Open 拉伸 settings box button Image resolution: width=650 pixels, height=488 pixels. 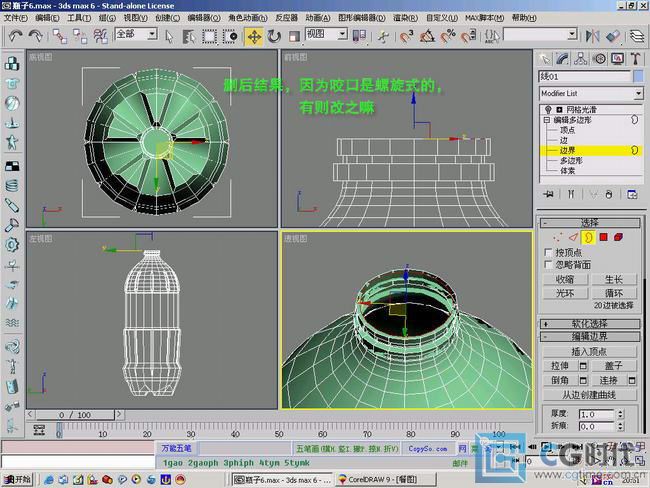(x=583, y=366)
